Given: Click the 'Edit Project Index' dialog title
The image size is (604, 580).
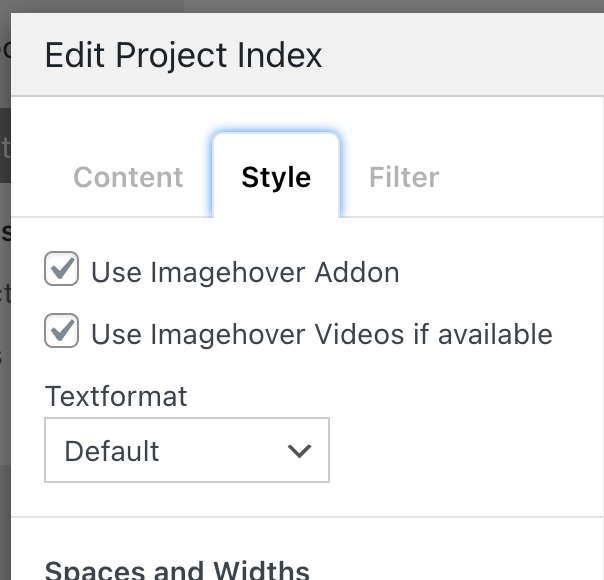Looking at the screenshot, I should coord(183,55).
